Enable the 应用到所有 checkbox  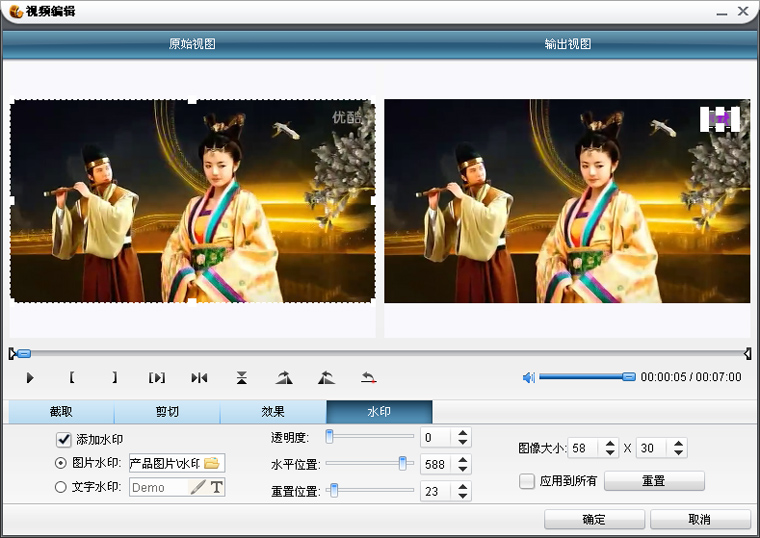click(527, 481)
